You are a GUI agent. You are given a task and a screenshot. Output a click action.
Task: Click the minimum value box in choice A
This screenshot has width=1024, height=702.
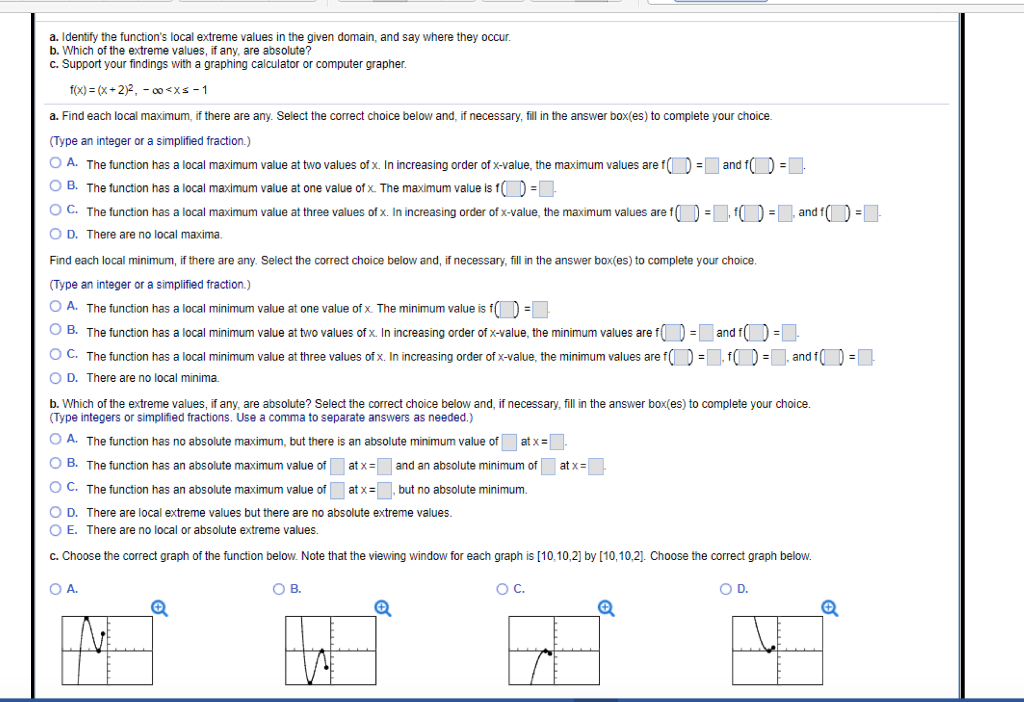(x=541, y=308)
